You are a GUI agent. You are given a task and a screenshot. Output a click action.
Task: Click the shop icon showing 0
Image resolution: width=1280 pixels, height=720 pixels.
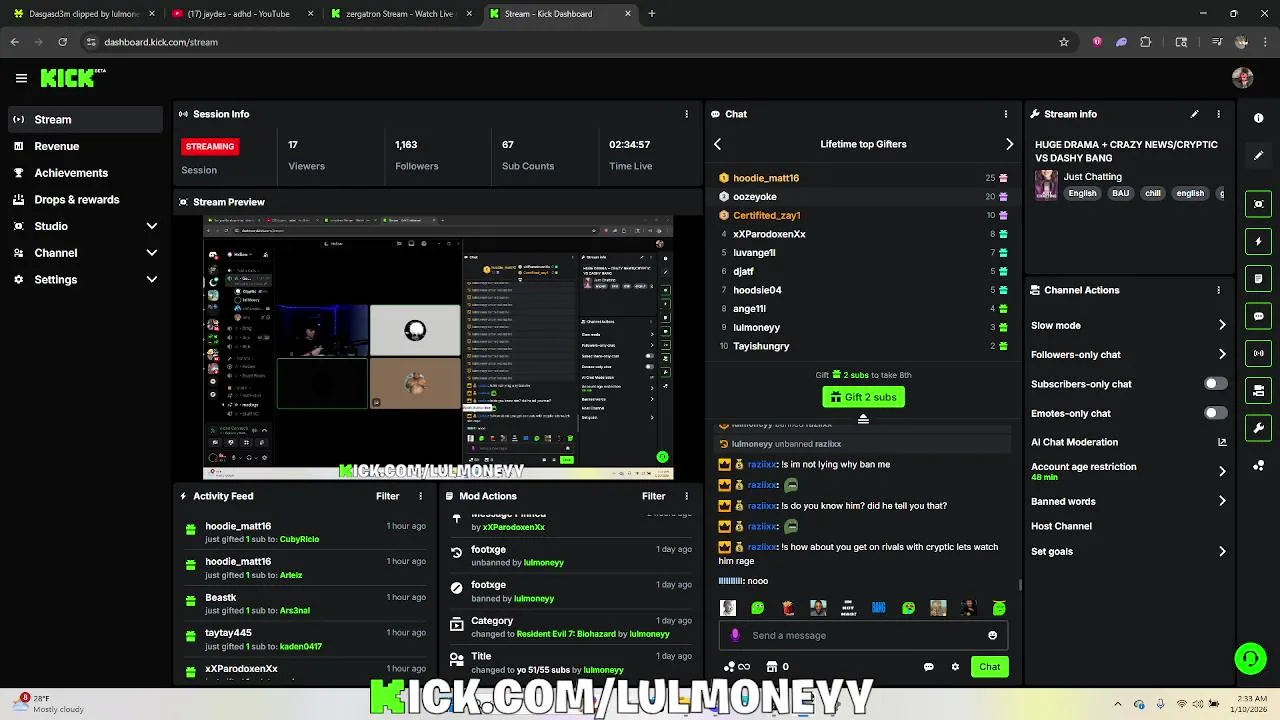[777, 667]
